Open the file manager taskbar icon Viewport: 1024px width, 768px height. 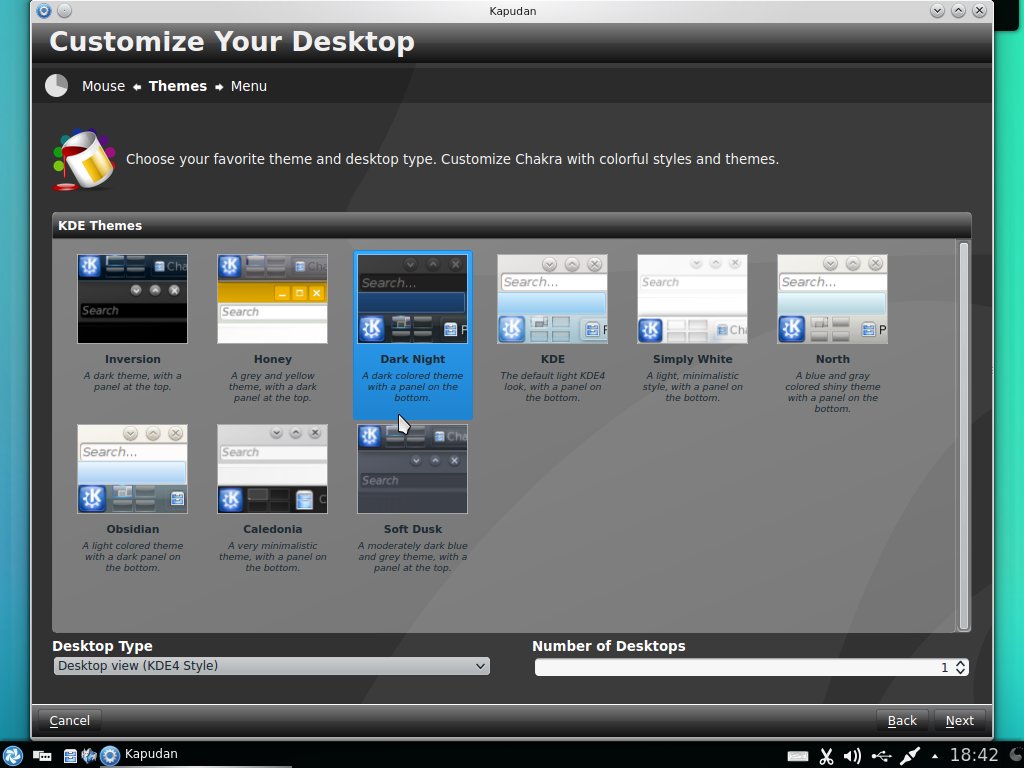[70, 756]
